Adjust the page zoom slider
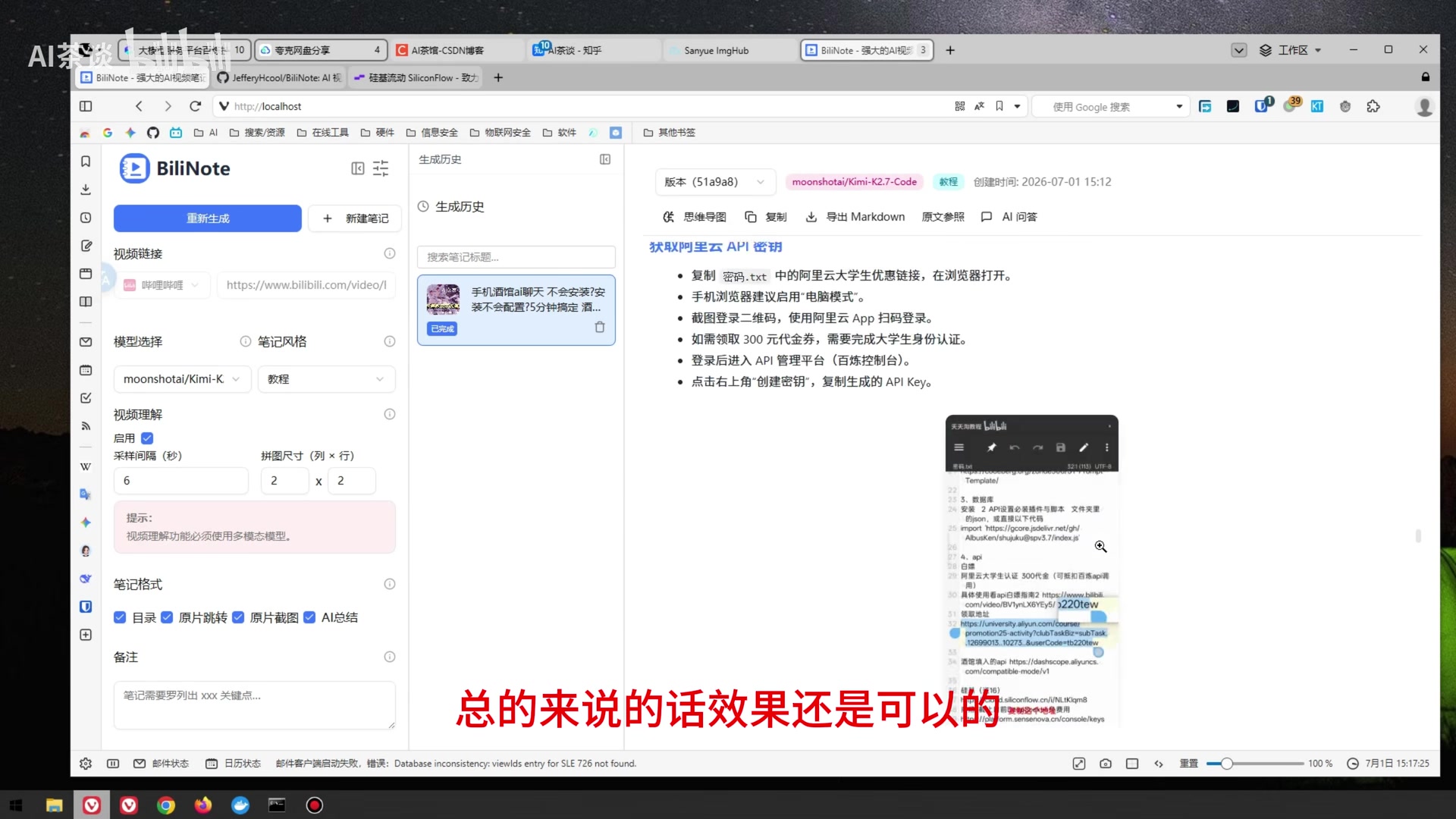 [1256, 764]
